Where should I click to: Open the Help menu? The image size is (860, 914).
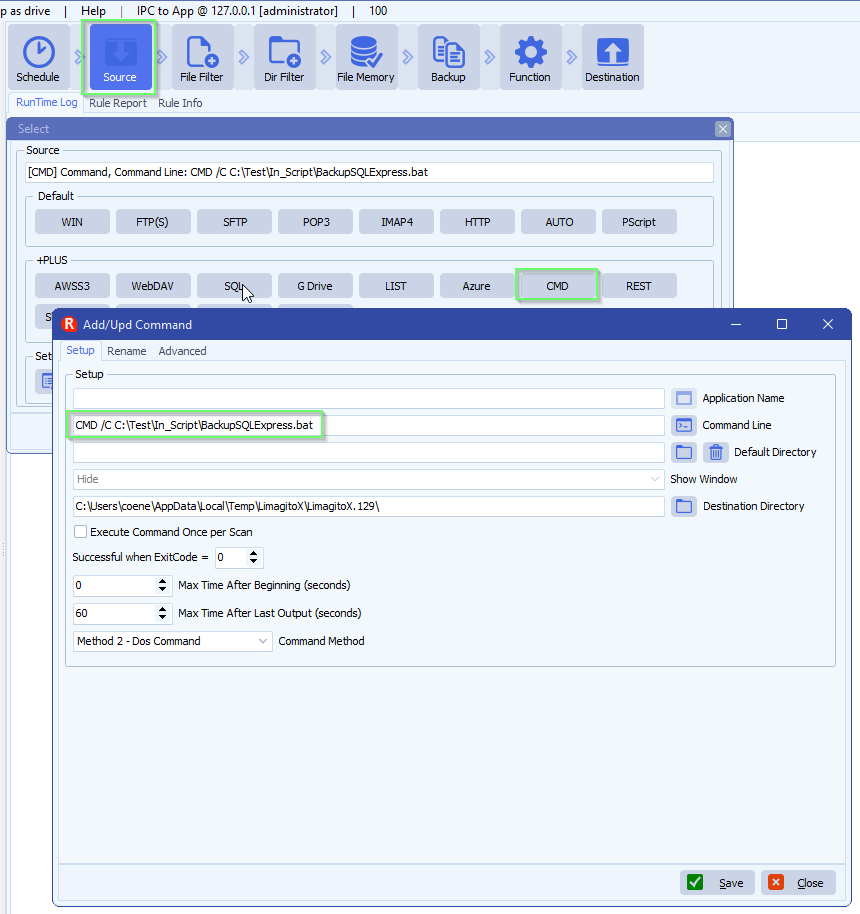pyautogui.click(x=93, y=11)
